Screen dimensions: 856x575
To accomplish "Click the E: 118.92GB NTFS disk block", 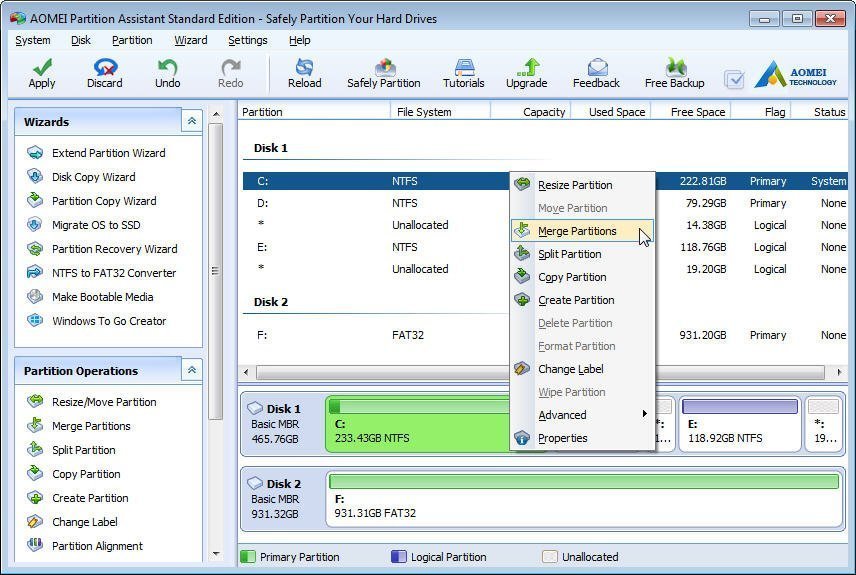I will coord(740,424).
